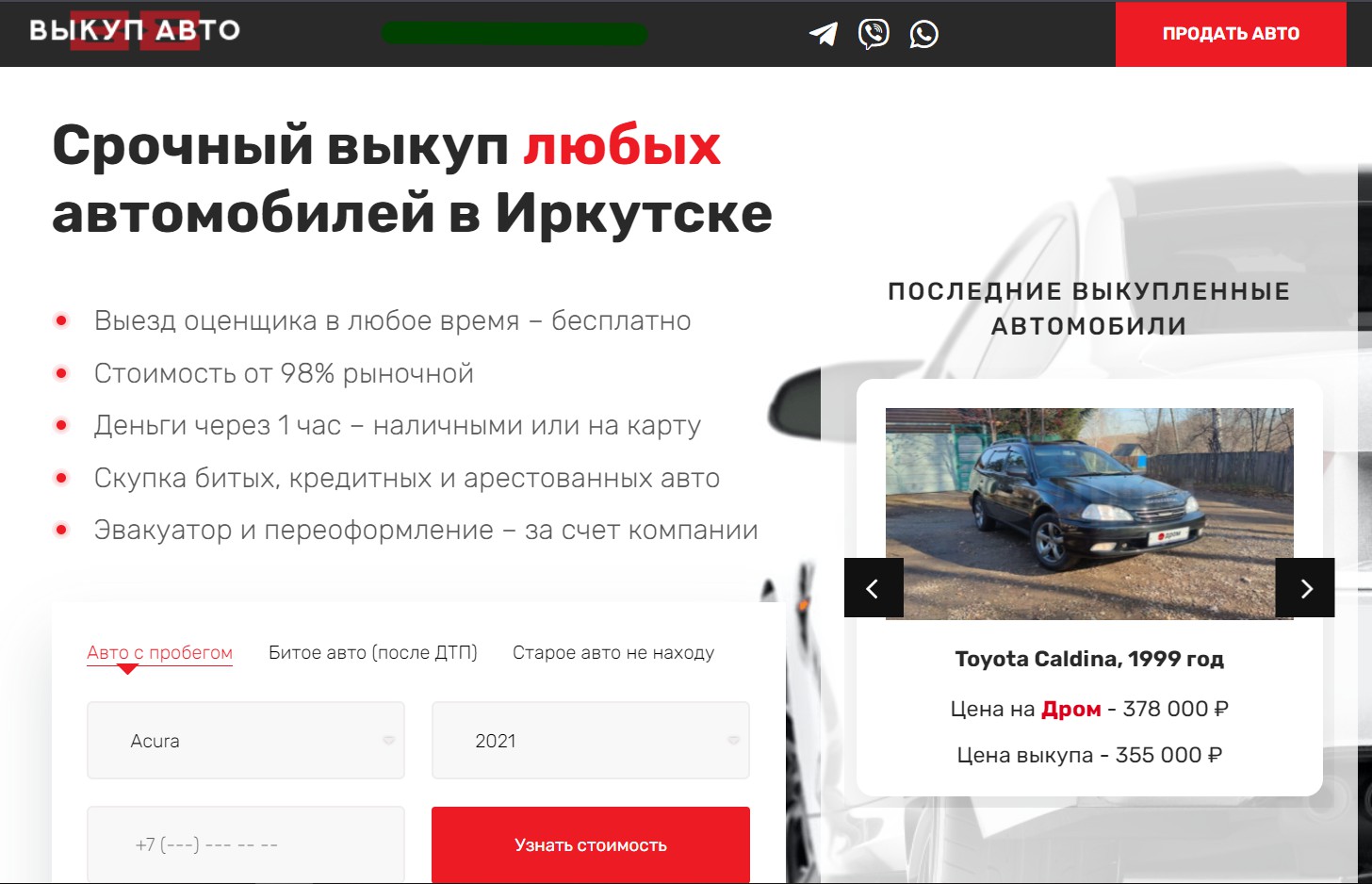Open the car brand dropdown showing Acura
1372x884 pixels.
click(x=246, y=741)
